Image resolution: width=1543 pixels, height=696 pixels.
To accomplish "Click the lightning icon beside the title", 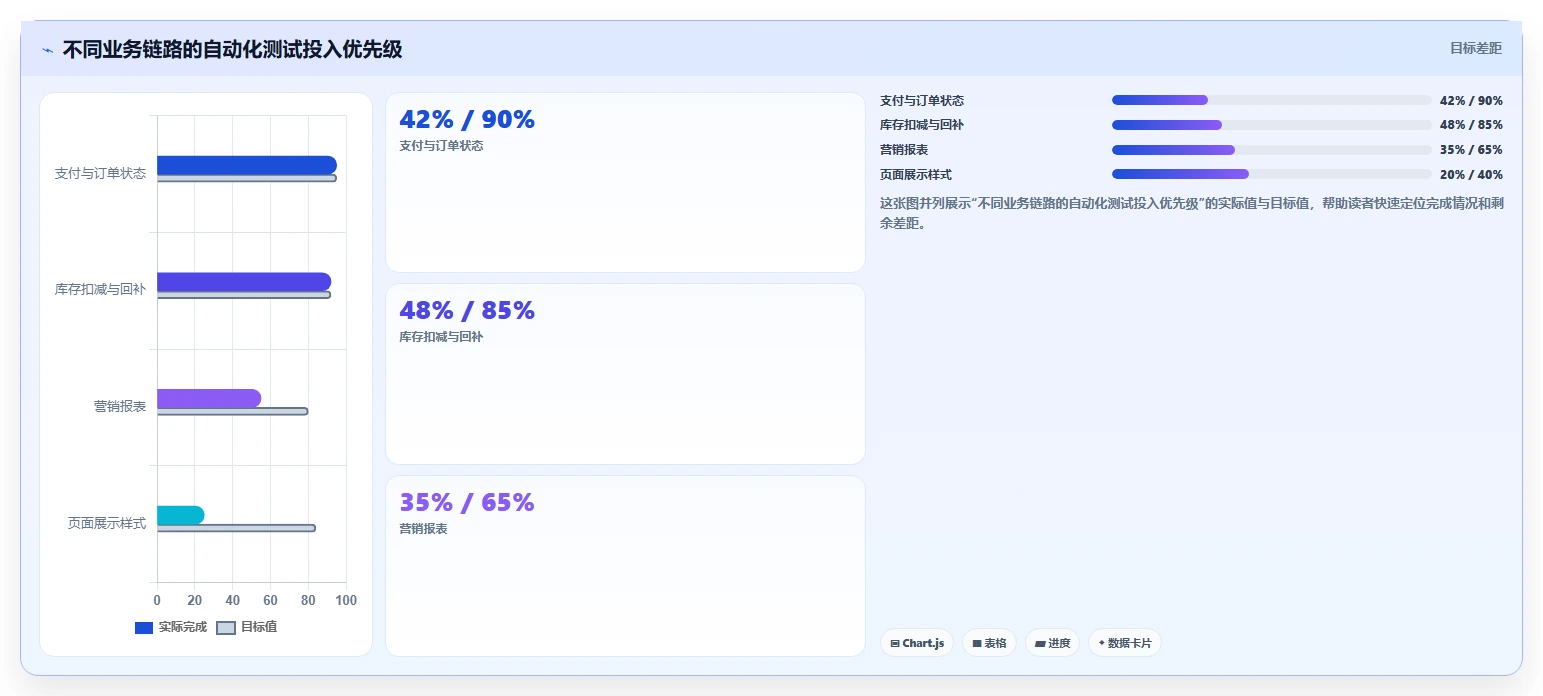I will point(47,50).
